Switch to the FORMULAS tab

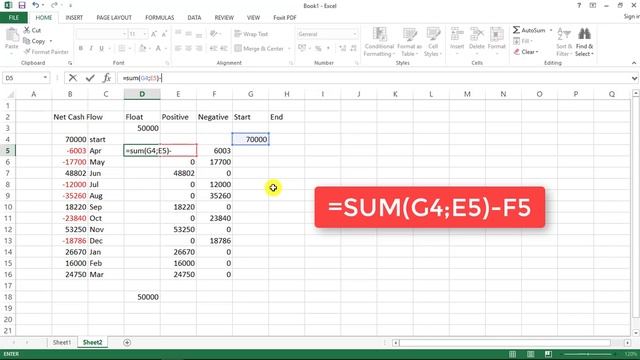[x=160, y=18]
